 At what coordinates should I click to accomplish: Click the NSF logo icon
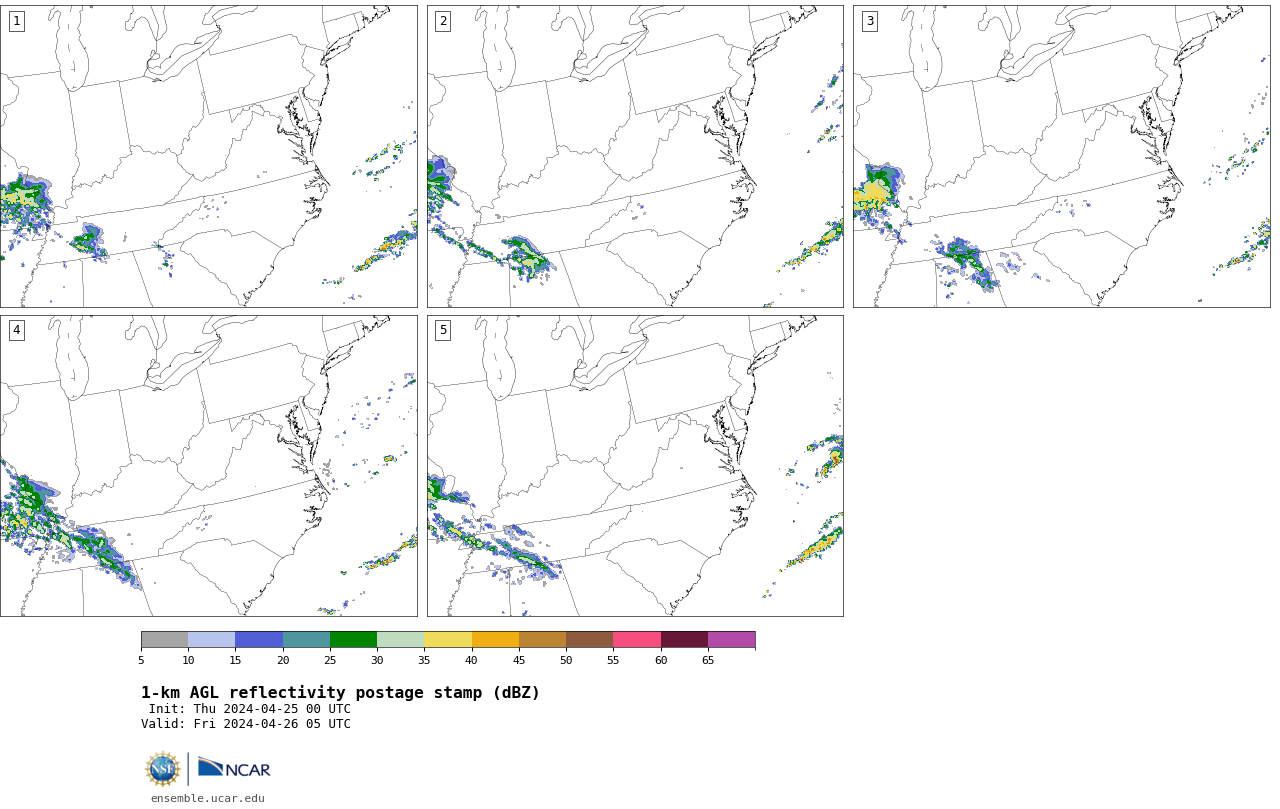point(163,769)
